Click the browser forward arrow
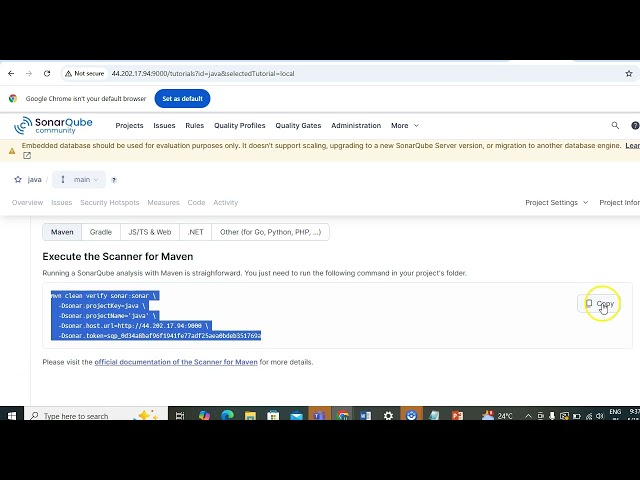This screenshot has width=640, height=480. coord(29,73)
